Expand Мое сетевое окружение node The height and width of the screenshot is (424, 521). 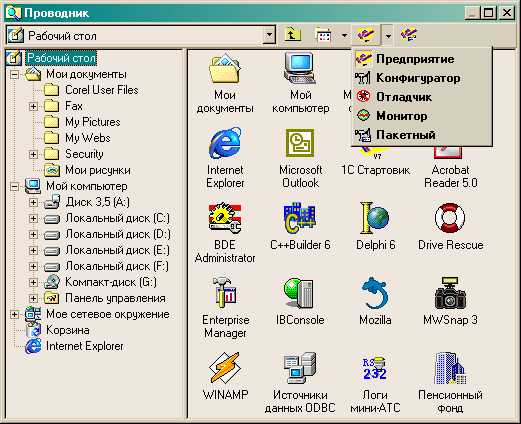(x=14, y=314)
